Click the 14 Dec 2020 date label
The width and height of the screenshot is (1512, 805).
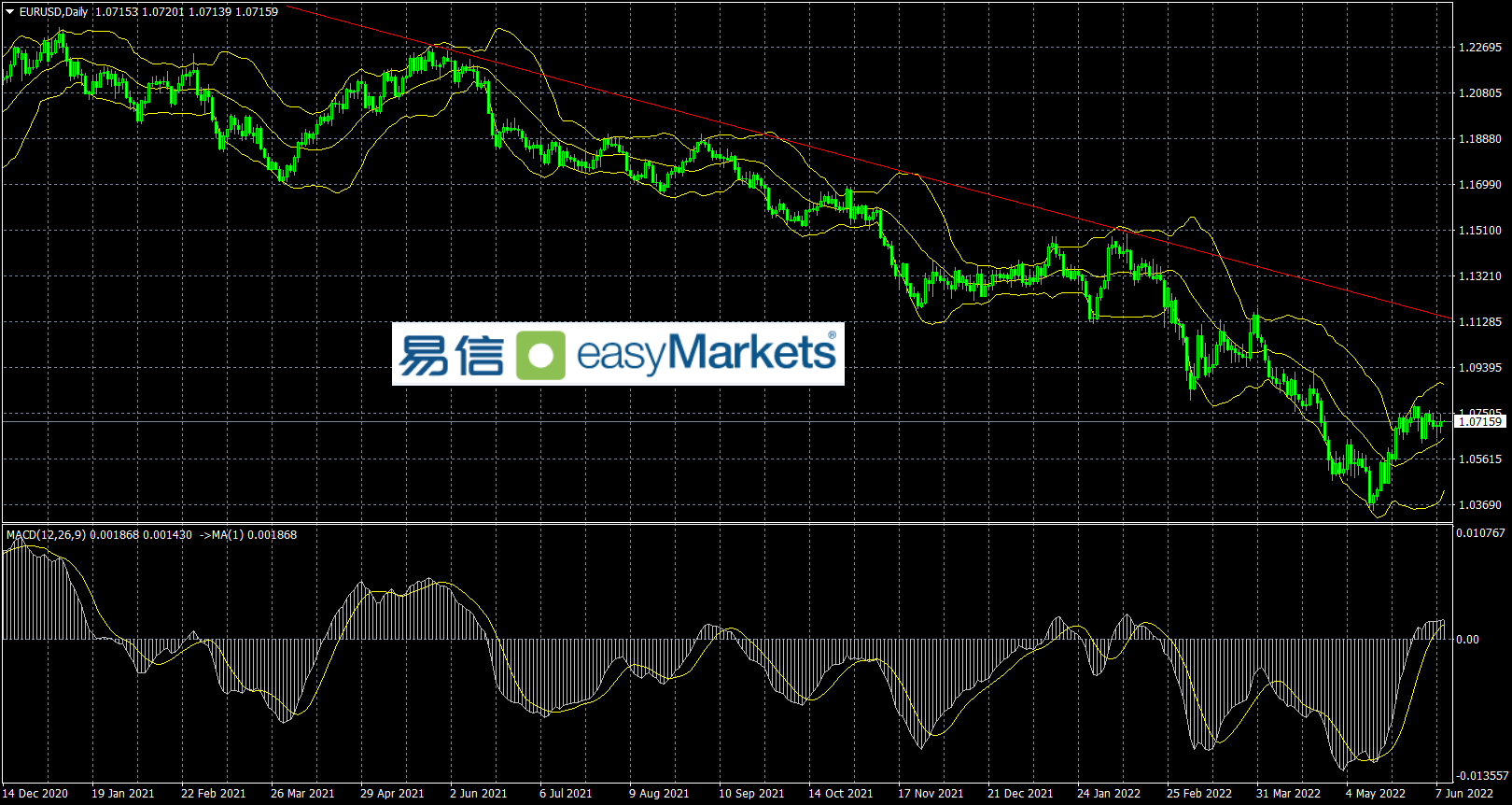pos(35,794)
